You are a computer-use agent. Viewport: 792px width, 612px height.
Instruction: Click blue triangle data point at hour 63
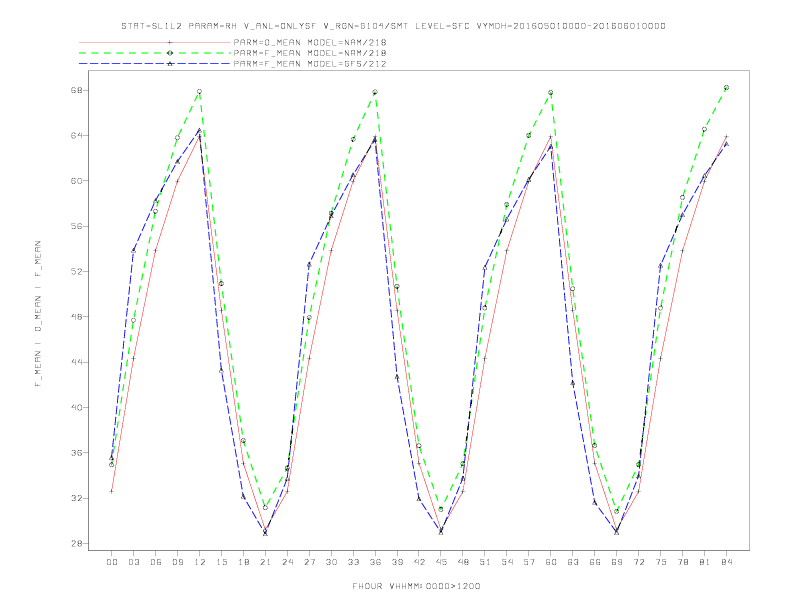[x=573, y=382]
